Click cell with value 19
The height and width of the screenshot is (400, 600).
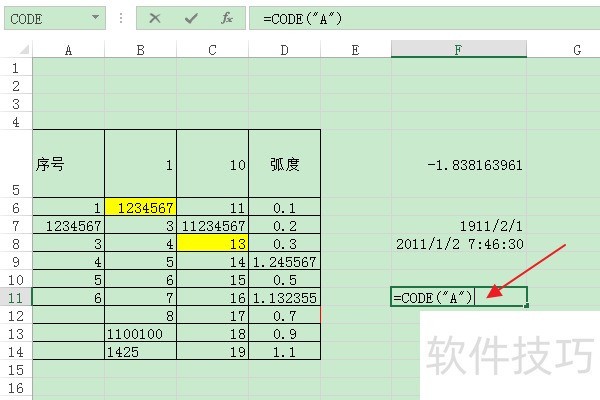point(212,351)
